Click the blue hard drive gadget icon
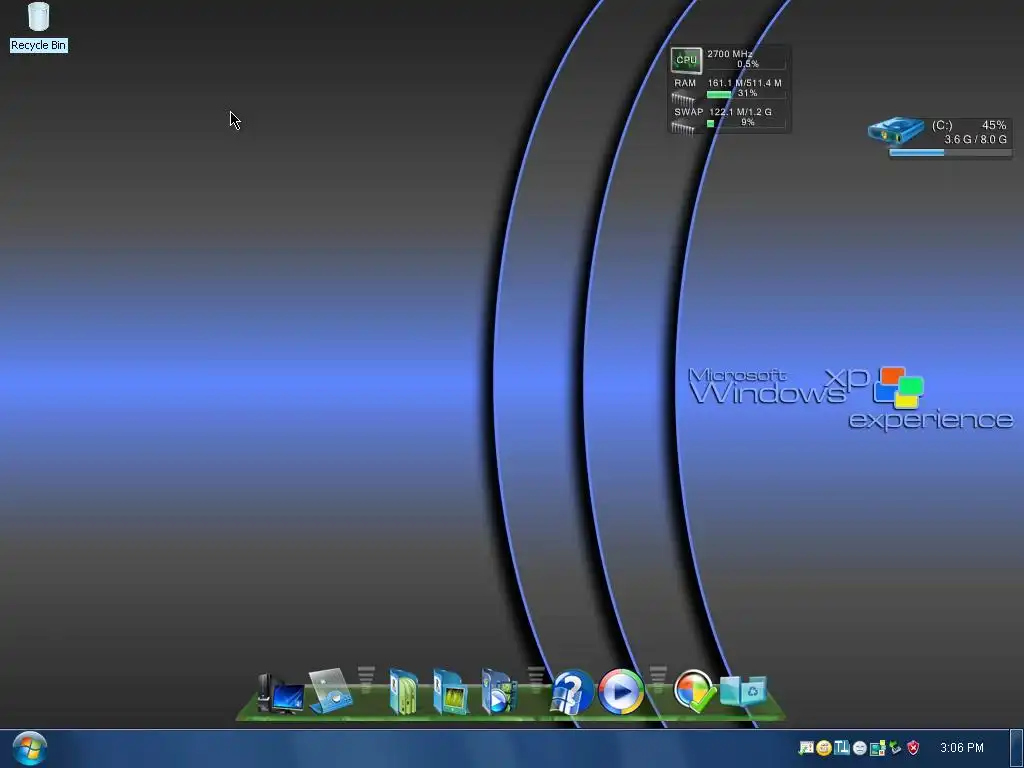This screenshot has width=1024, height=768. pos(896,131)
